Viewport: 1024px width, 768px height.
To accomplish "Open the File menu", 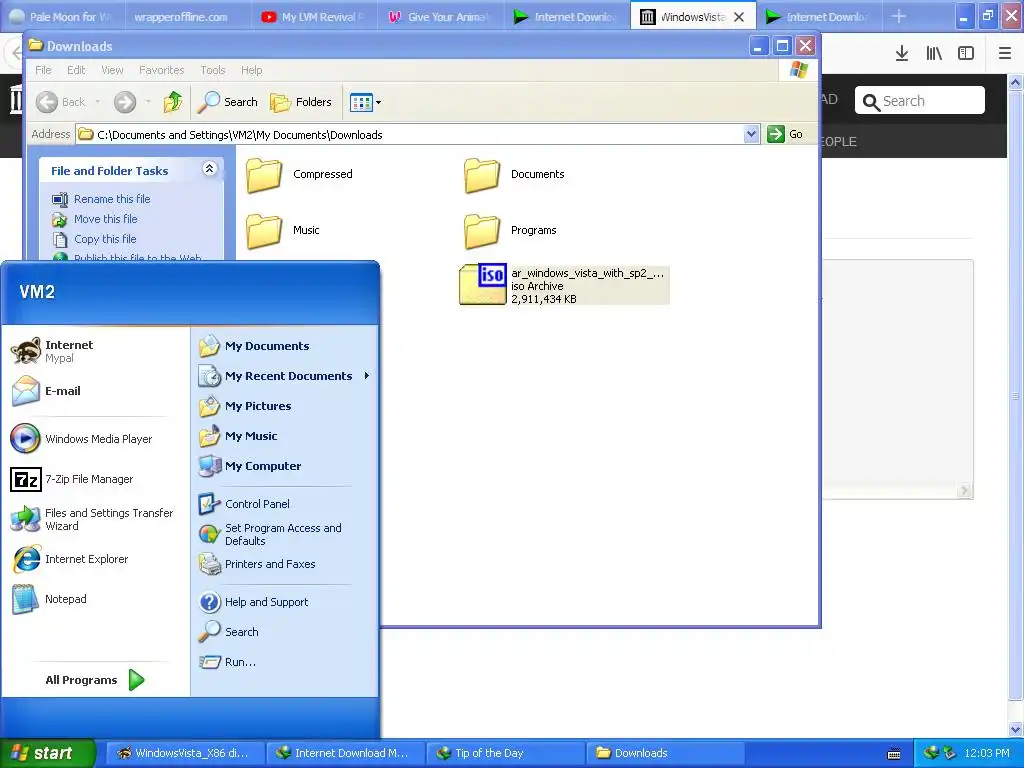I will pyautogui.click(x=43, y=70).
